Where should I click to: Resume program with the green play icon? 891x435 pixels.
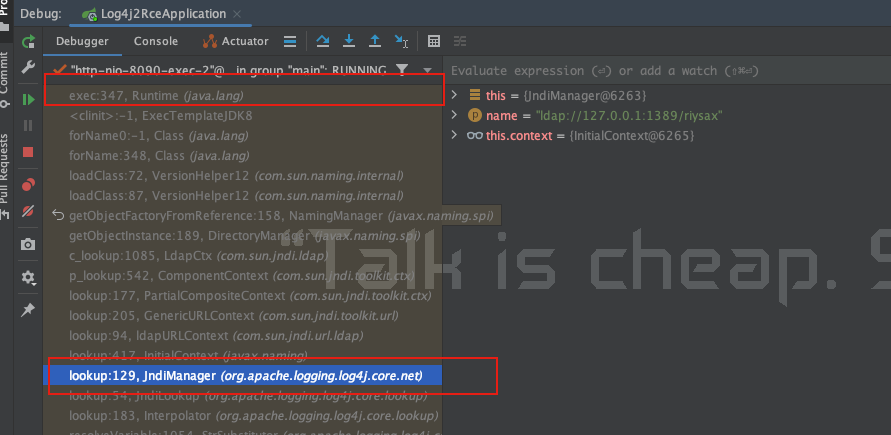click(x=28, y=100)
